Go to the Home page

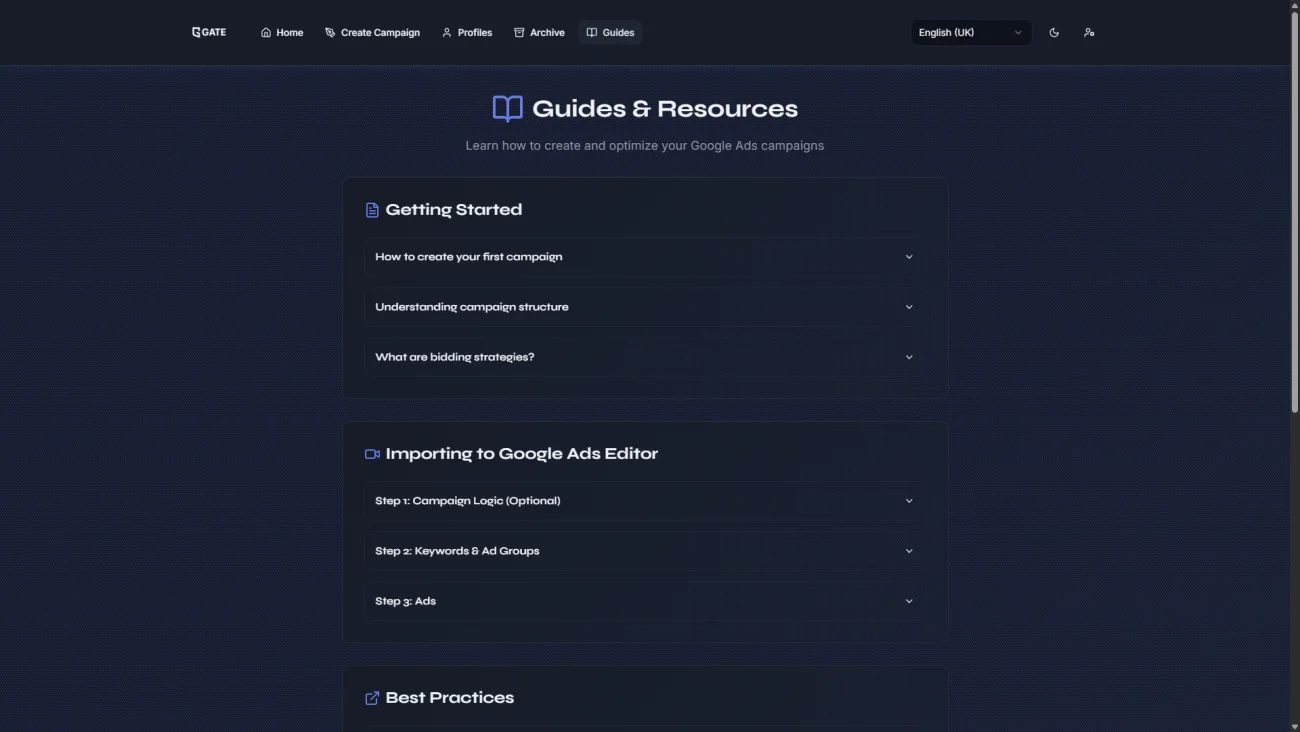tap(282, 33)
